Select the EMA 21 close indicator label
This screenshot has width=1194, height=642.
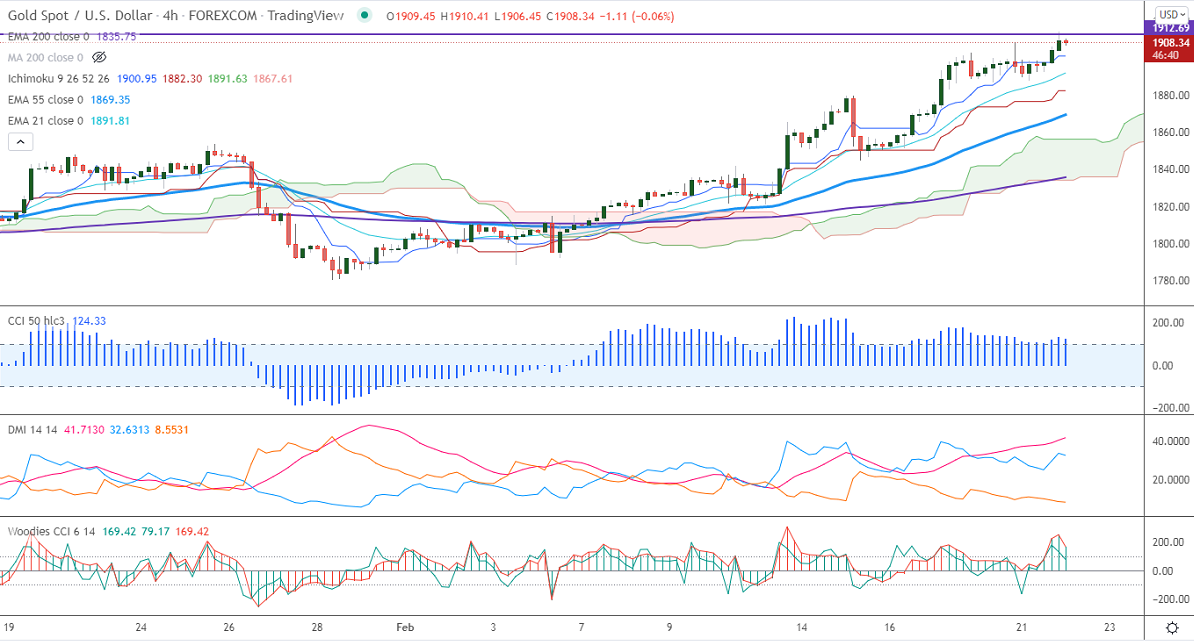point(46,120)
